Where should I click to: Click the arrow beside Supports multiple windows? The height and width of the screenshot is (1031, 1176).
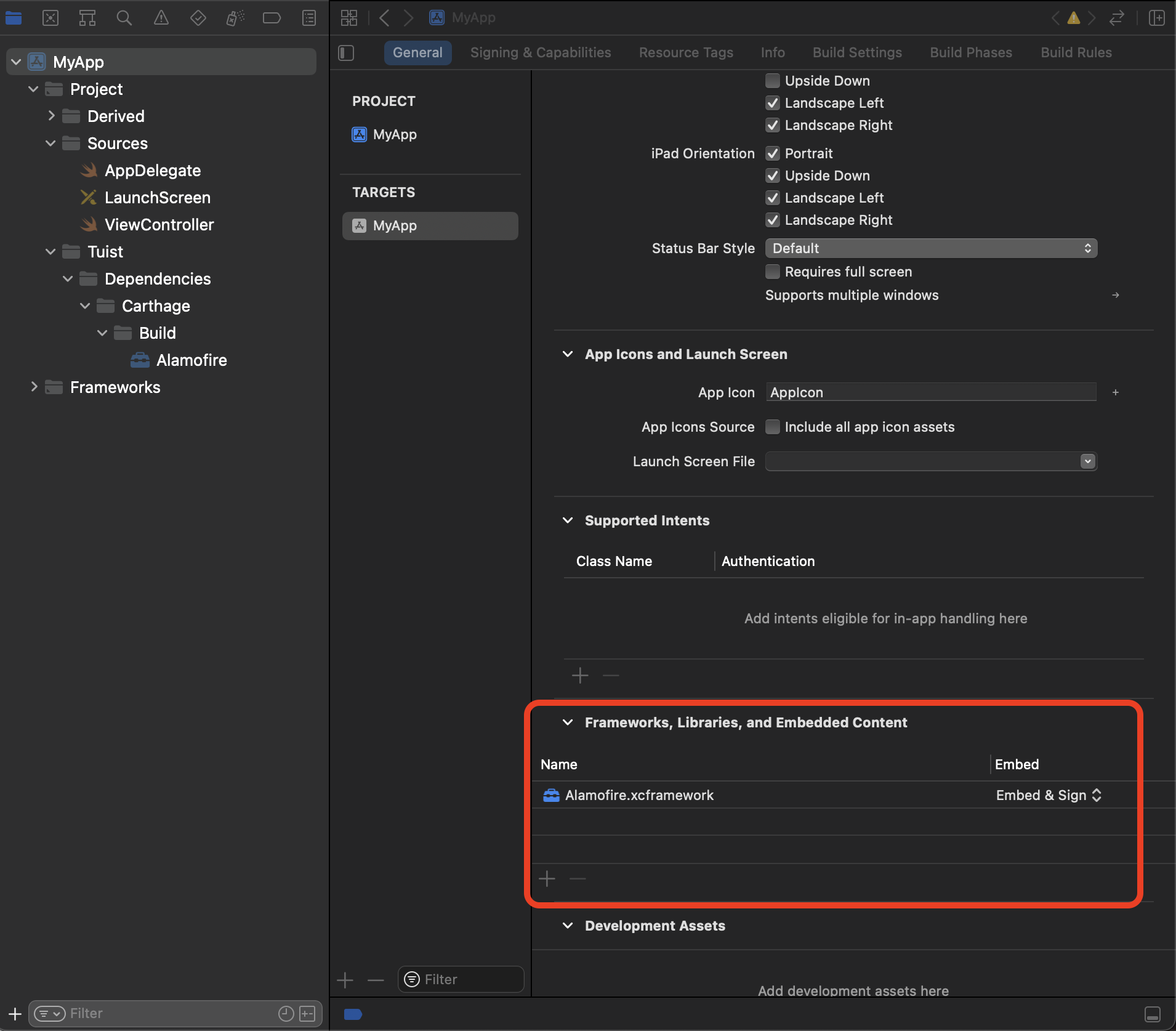click(x=1116, y=295)
